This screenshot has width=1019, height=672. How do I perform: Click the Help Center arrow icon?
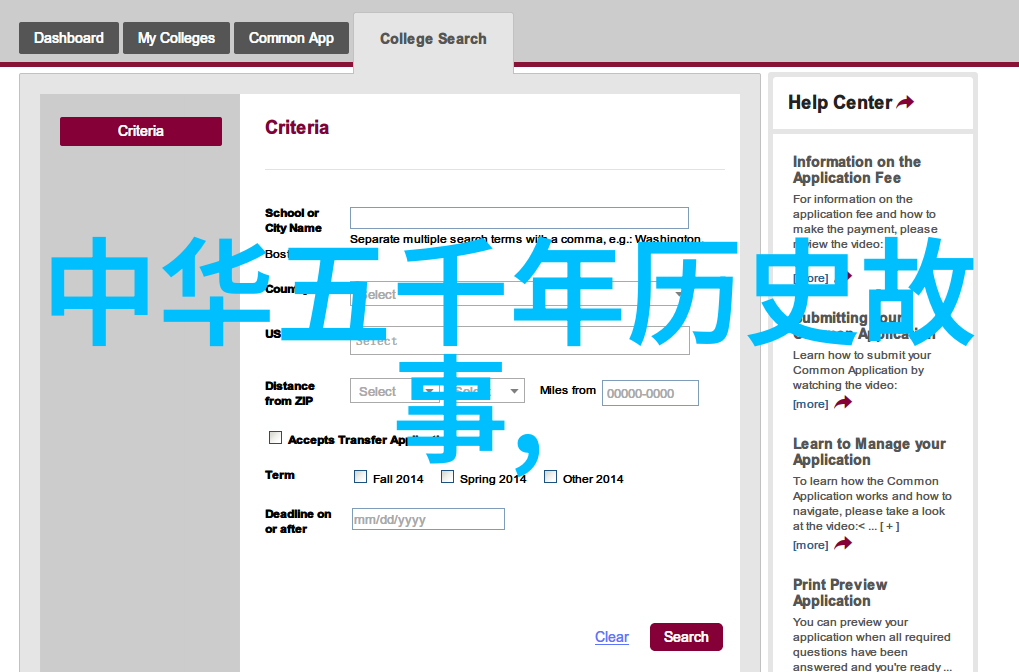coord(905,103)
